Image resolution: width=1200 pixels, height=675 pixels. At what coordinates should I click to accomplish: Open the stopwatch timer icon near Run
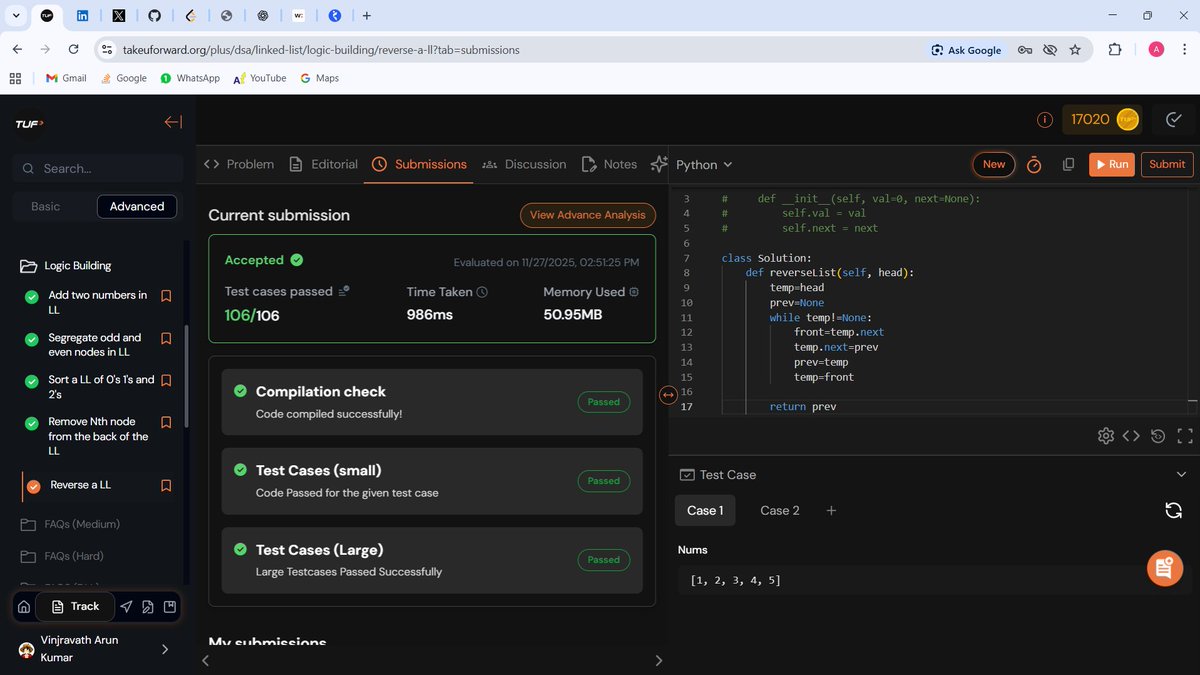[1035, 165]
